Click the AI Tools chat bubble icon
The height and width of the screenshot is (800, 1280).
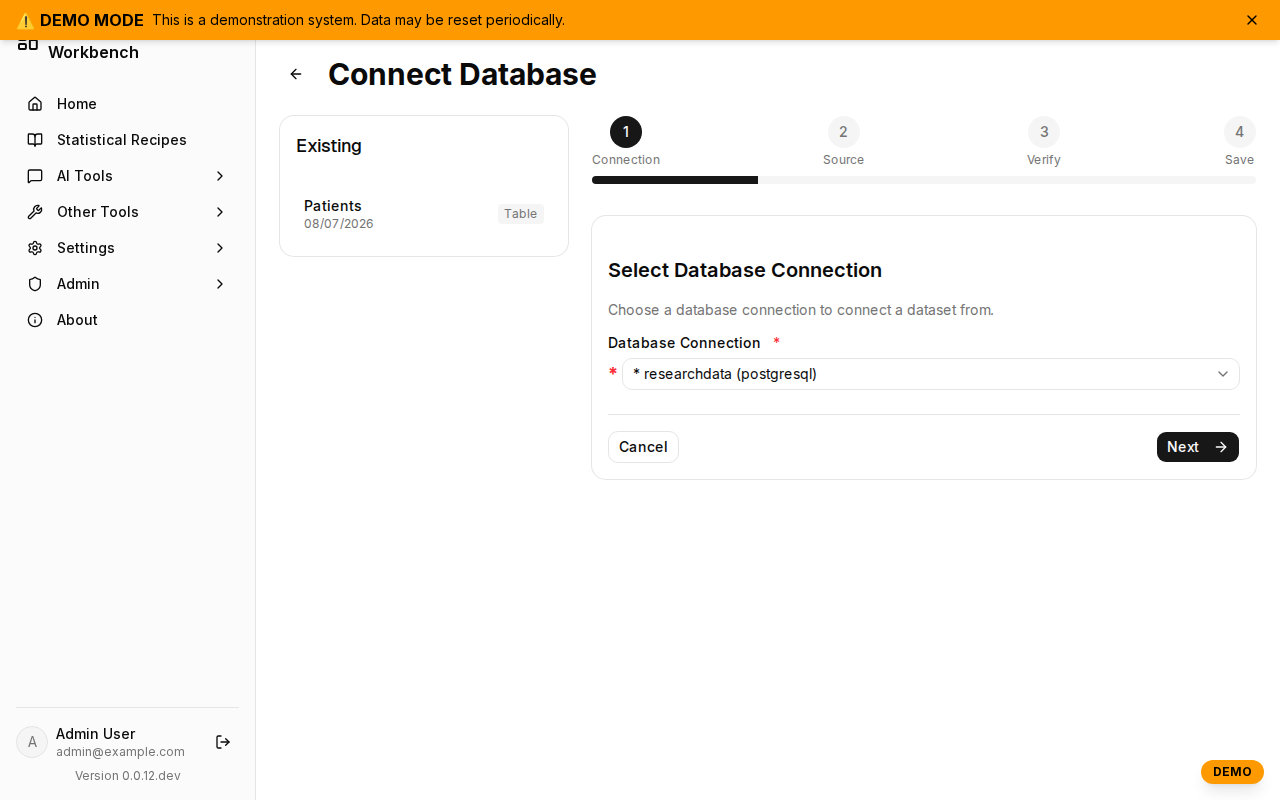pyautogui.click(x=35, y=176)
